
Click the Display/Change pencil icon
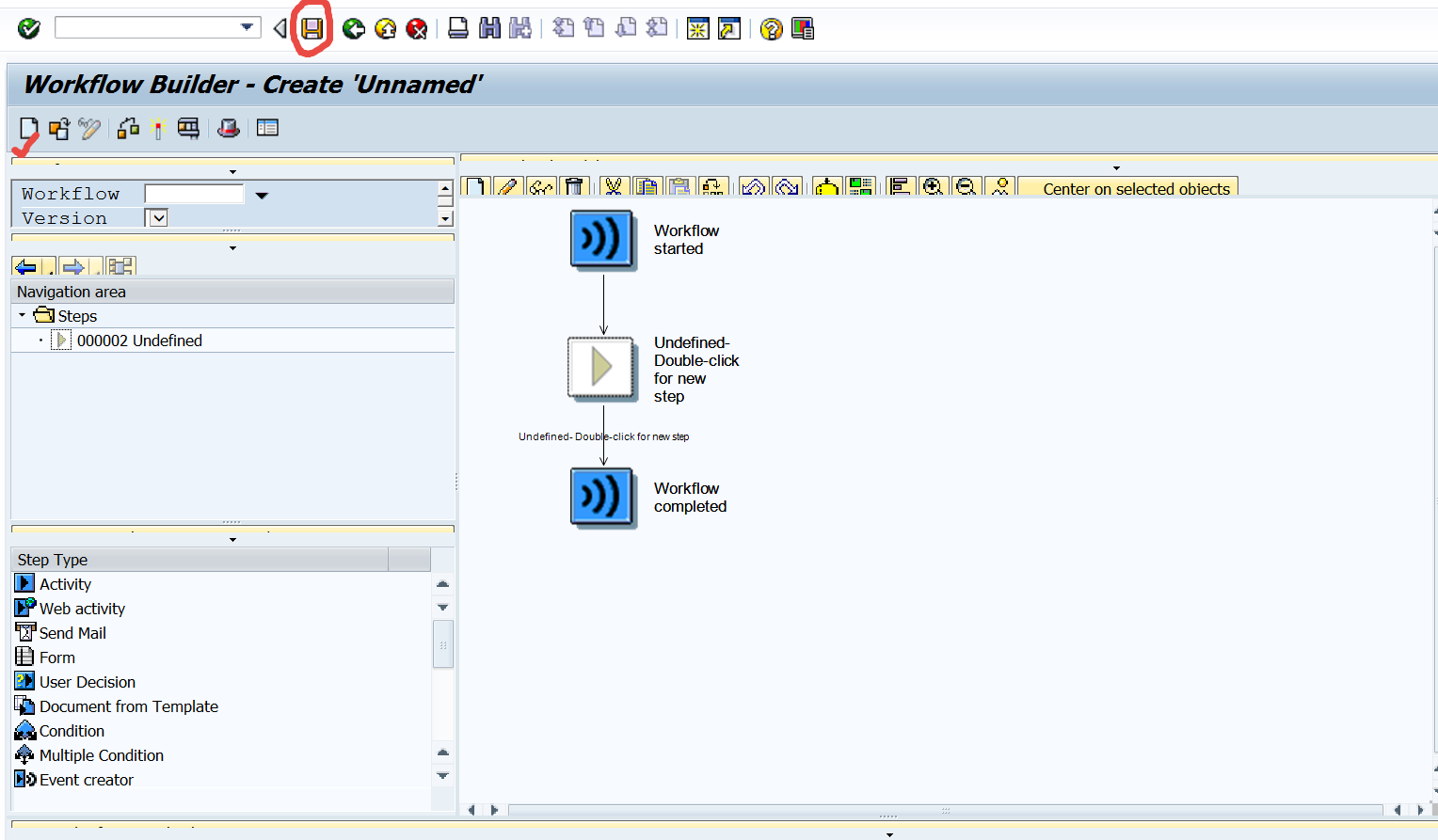[89, 128]
